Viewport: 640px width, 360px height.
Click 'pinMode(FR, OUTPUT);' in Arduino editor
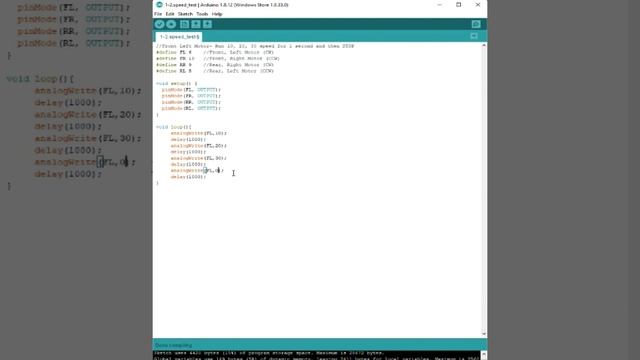pos(191,96)
